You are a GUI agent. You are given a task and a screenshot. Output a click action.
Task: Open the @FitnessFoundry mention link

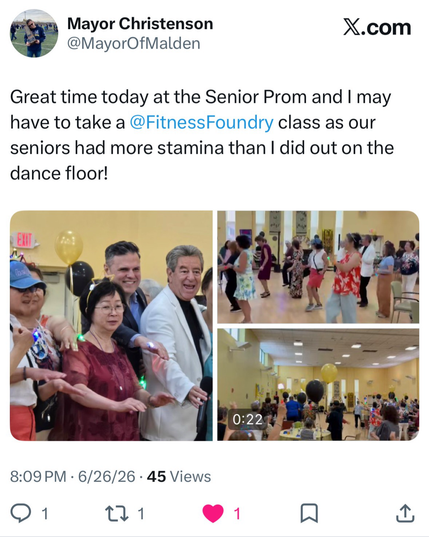[202, 123]
